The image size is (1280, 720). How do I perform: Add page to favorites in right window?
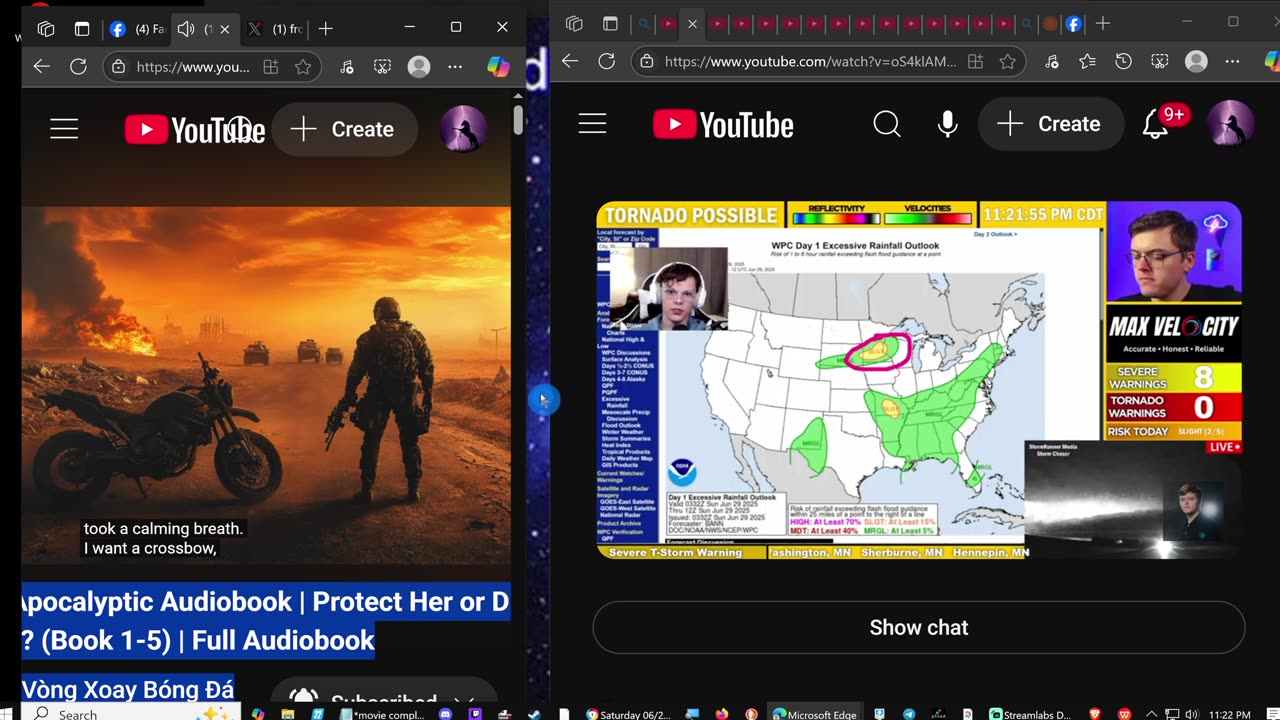tap(1007, 61)
